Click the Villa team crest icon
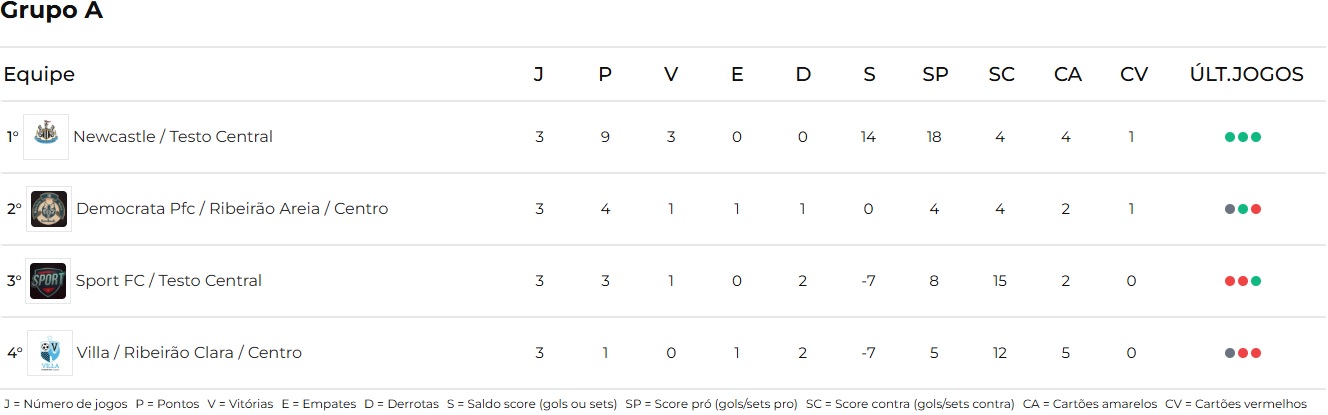Screen dimensions: 1328x415 point(49,353)
